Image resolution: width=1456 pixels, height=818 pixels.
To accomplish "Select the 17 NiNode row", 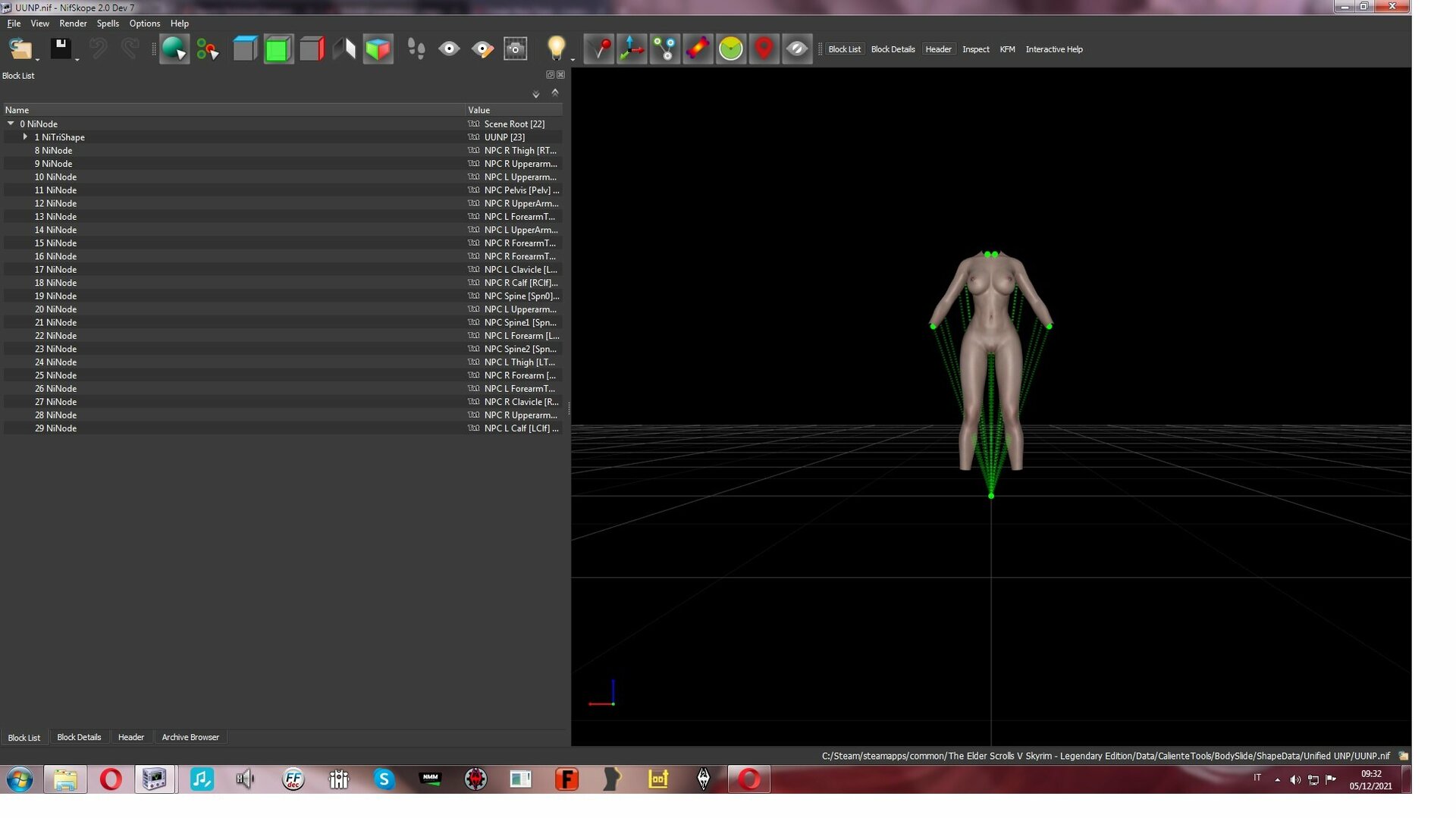I will (x=282, y=270).
